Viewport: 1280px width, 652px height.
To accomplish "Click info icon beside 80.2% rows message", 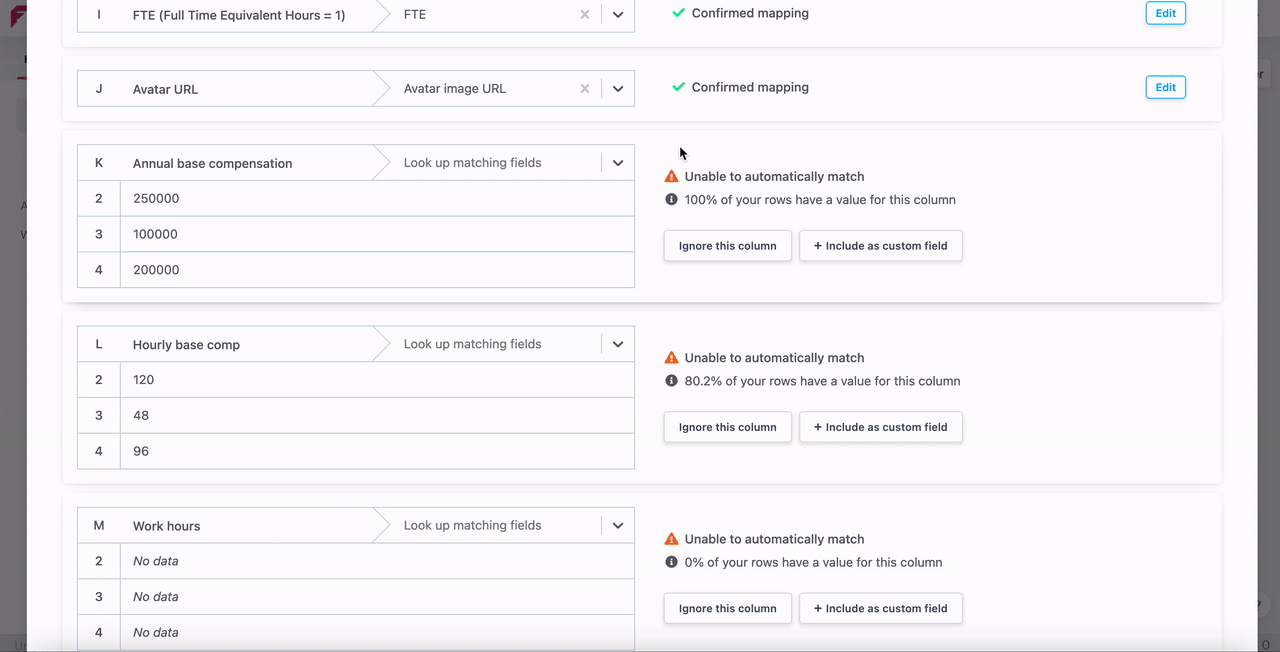I will (x=671, y=381).
